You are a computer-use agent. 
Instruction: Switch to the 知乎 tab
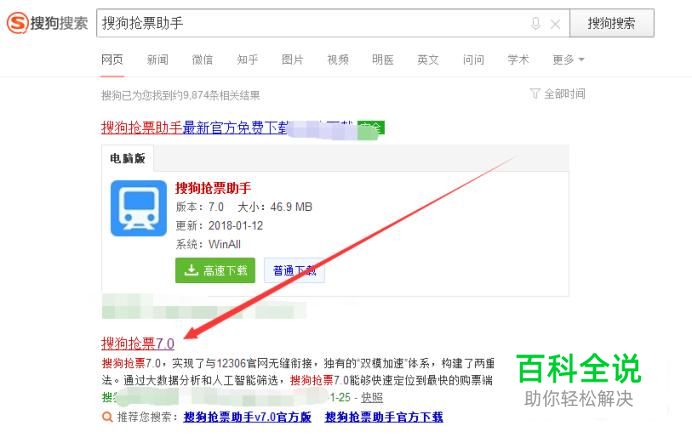(x=248, y=60)
